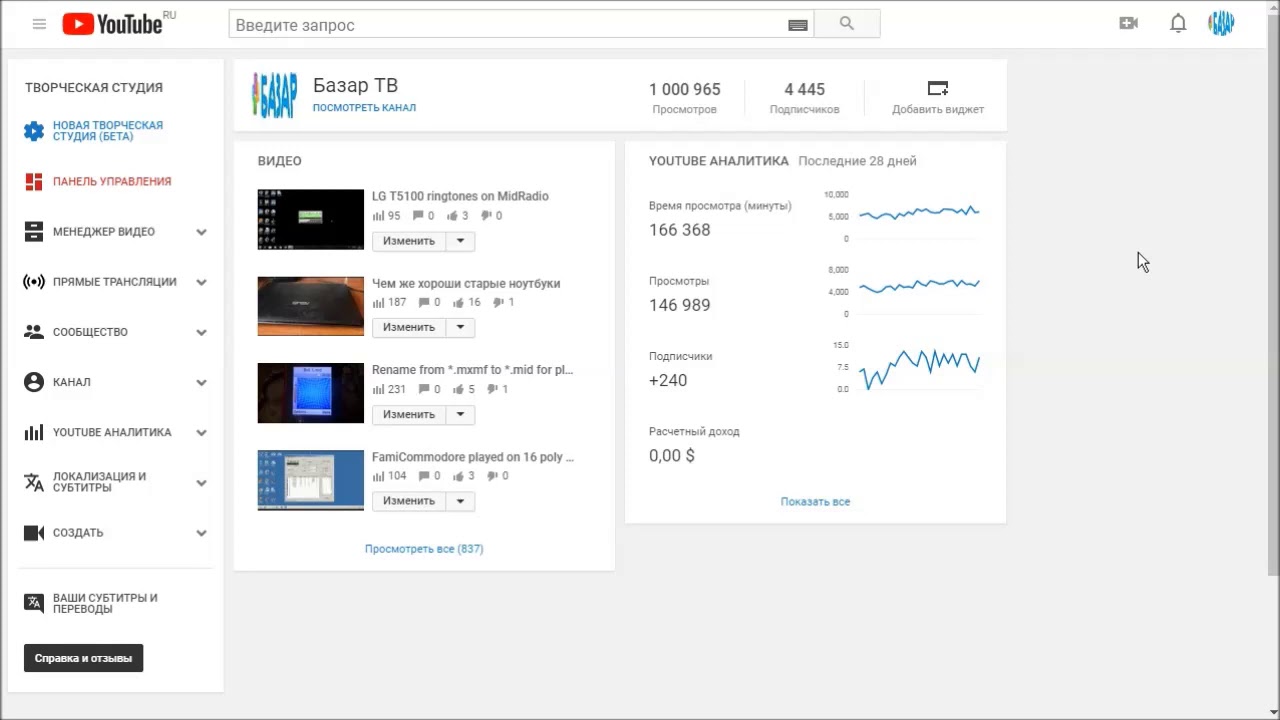Click the Базар ТВ channel logo
Image resolution: width=1280 pixels, height=720 pixels.
click(274, 95)
